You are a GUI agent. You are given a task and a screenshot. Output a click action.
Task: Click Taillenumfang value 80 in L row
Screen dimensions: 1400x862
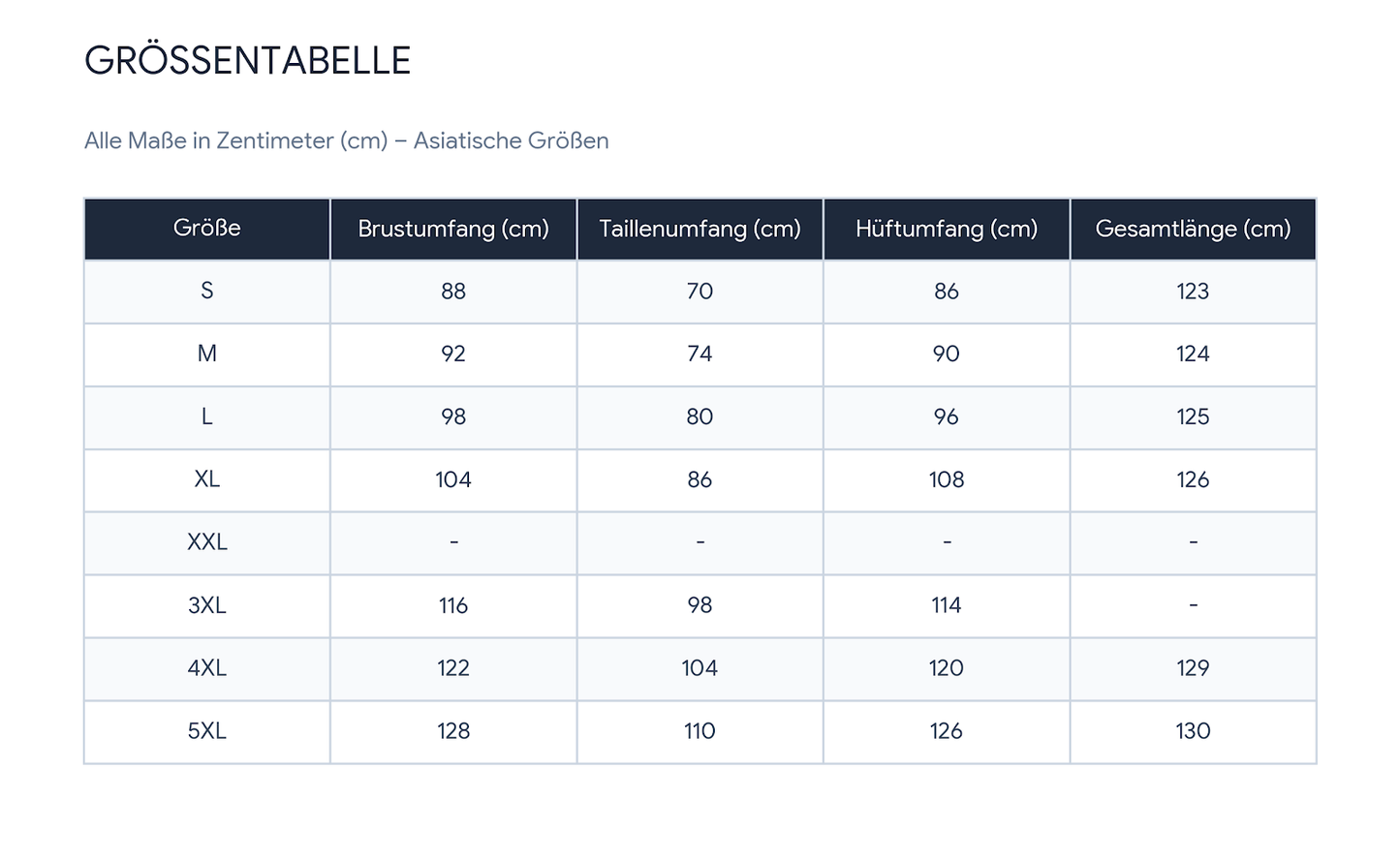coord(700,417)
